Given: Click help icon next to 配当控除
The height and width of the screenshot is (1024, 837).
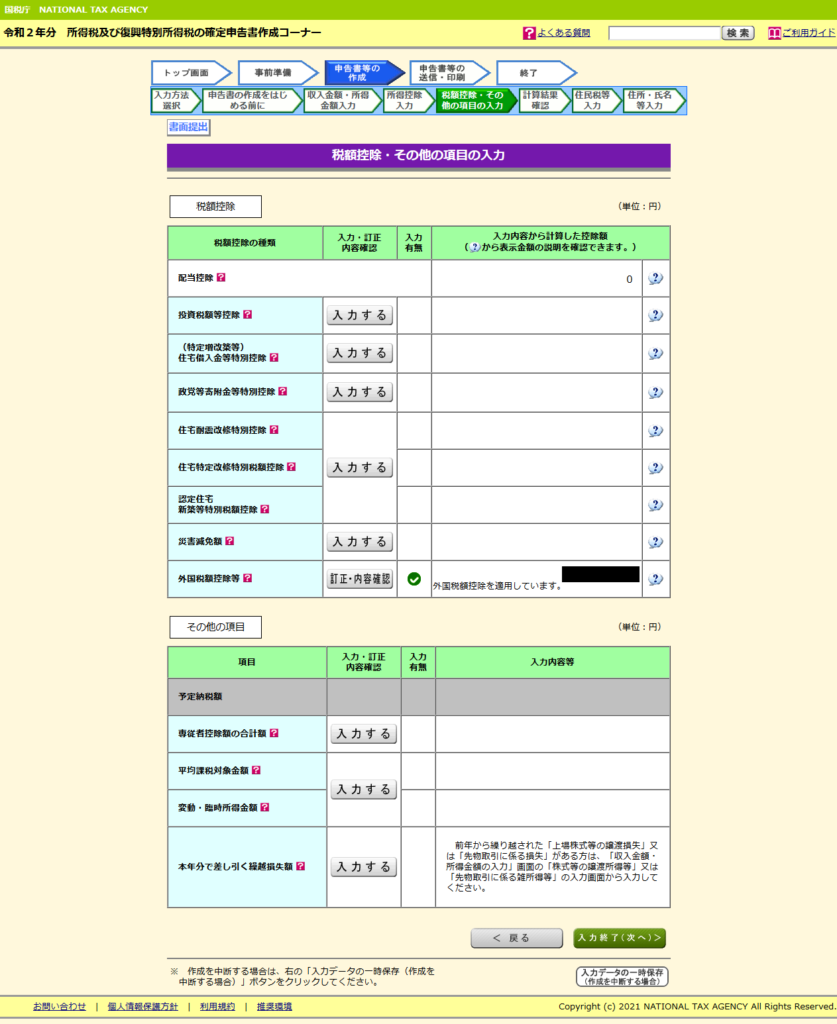Looking at the screenshot, I should click(221, 278).
